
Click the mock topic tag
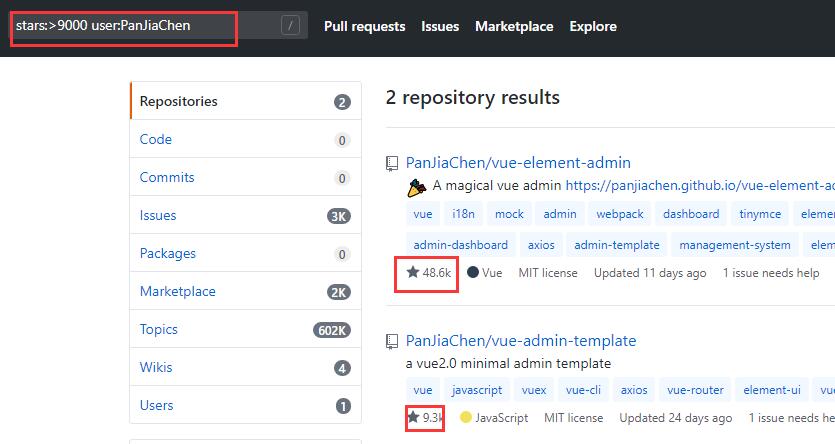(509, 213)
